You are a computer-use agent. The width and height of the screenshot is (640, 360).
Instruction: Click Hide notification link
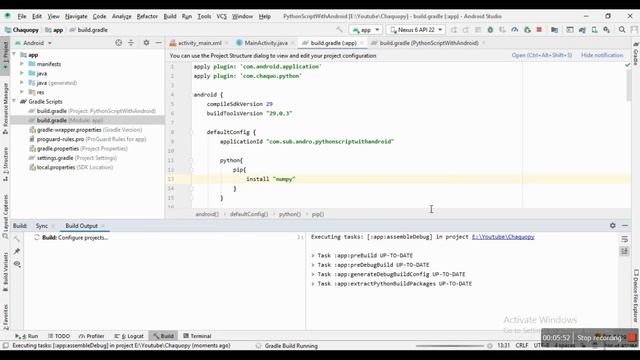(x=602, y=55)
